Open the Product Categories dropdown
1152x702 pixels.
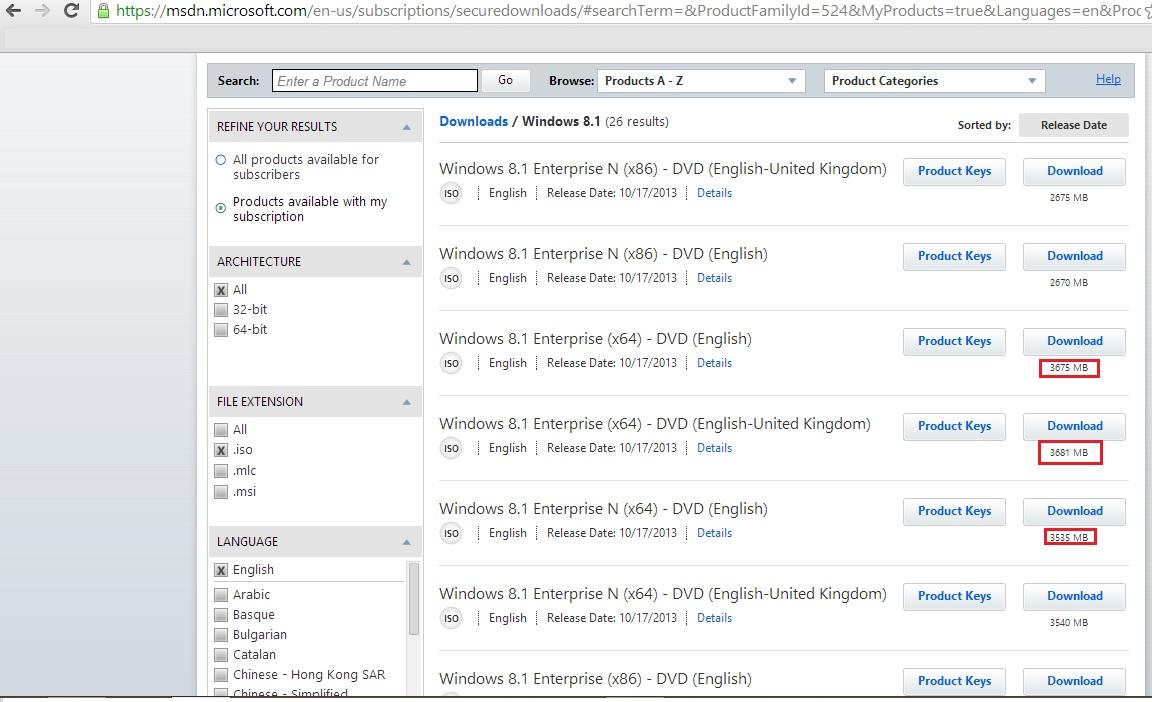tap(934, 81)
